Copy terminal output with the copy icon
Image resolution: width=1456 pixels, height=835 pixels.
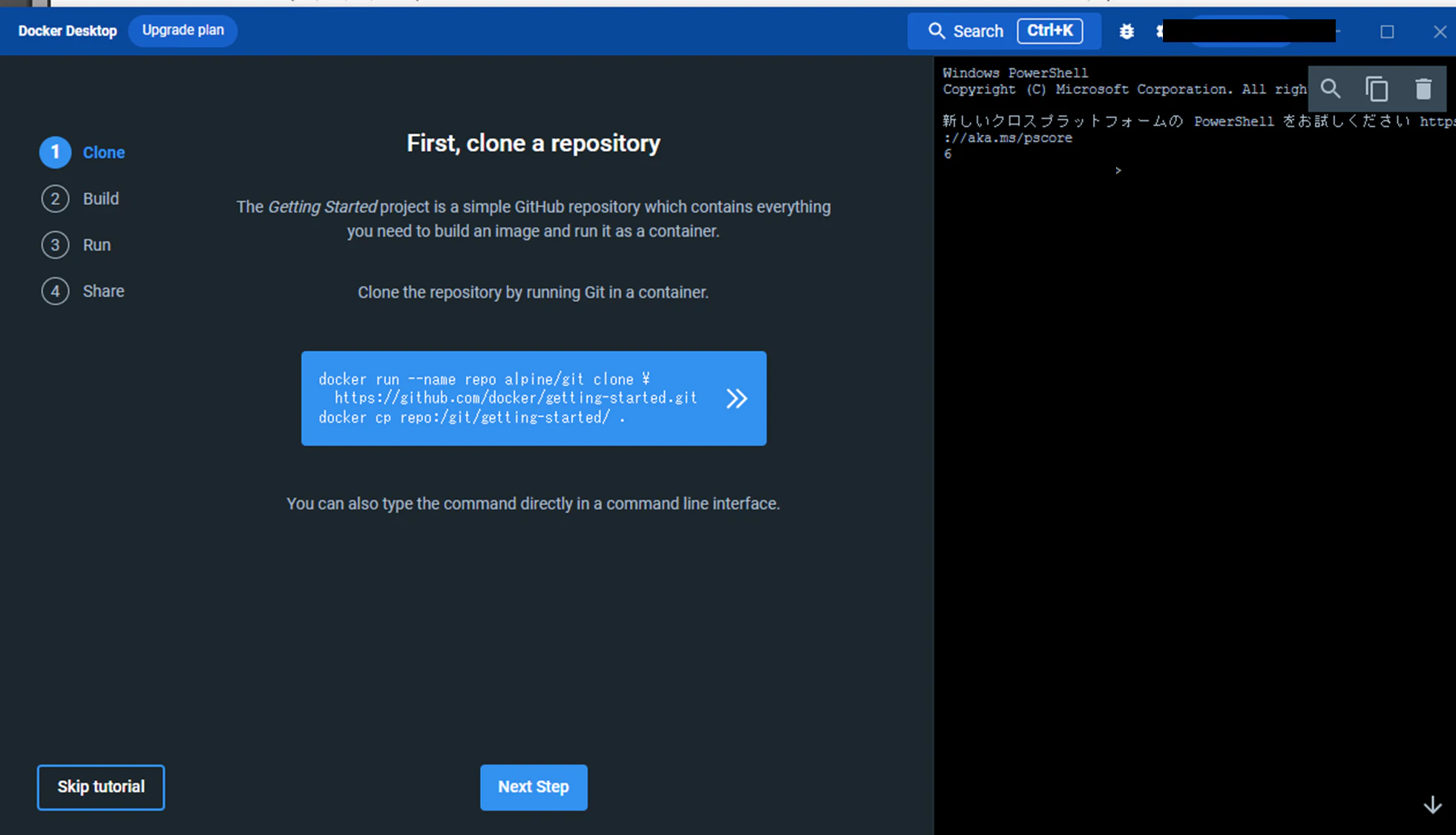tap(1377, 89)
